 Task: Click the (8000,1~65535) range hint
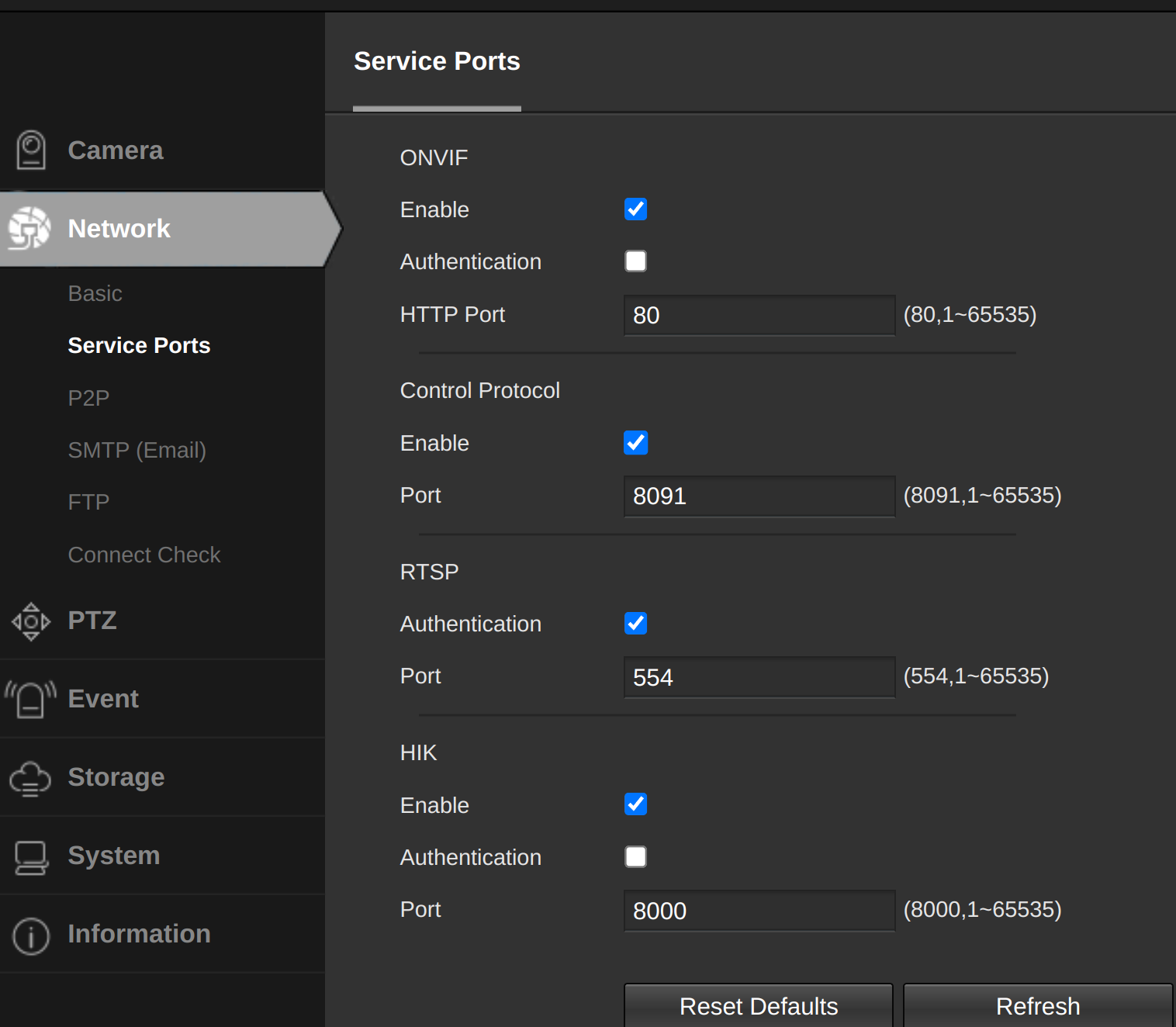pos(982,909)
